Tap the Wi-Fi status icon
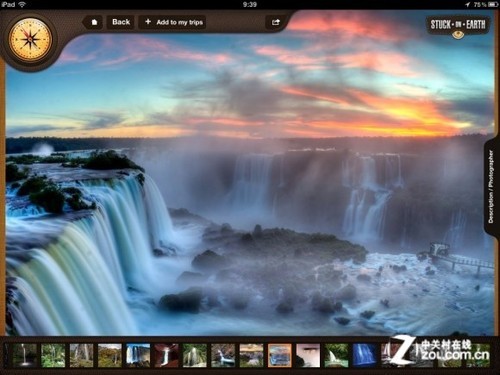 [x=22, y=4]
